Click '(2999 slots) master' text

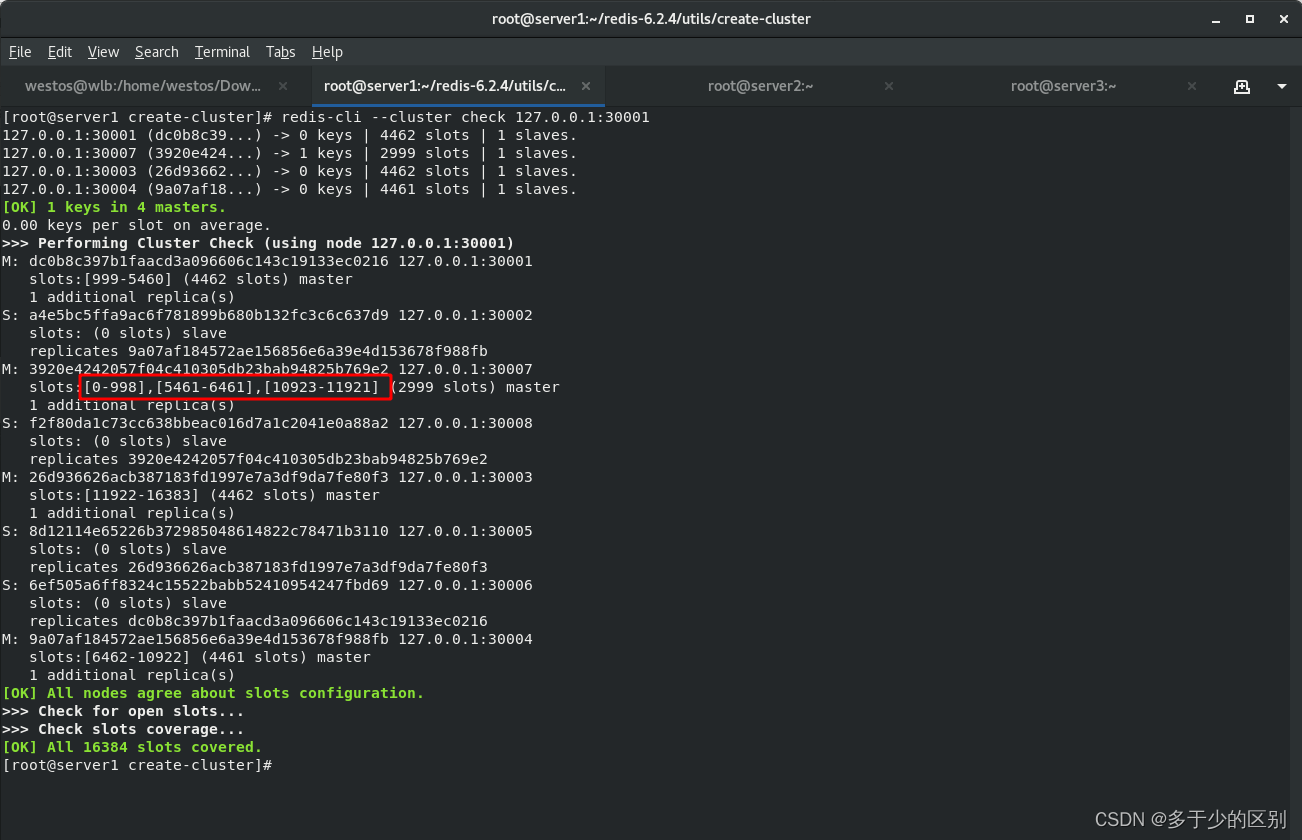(475, 387)
